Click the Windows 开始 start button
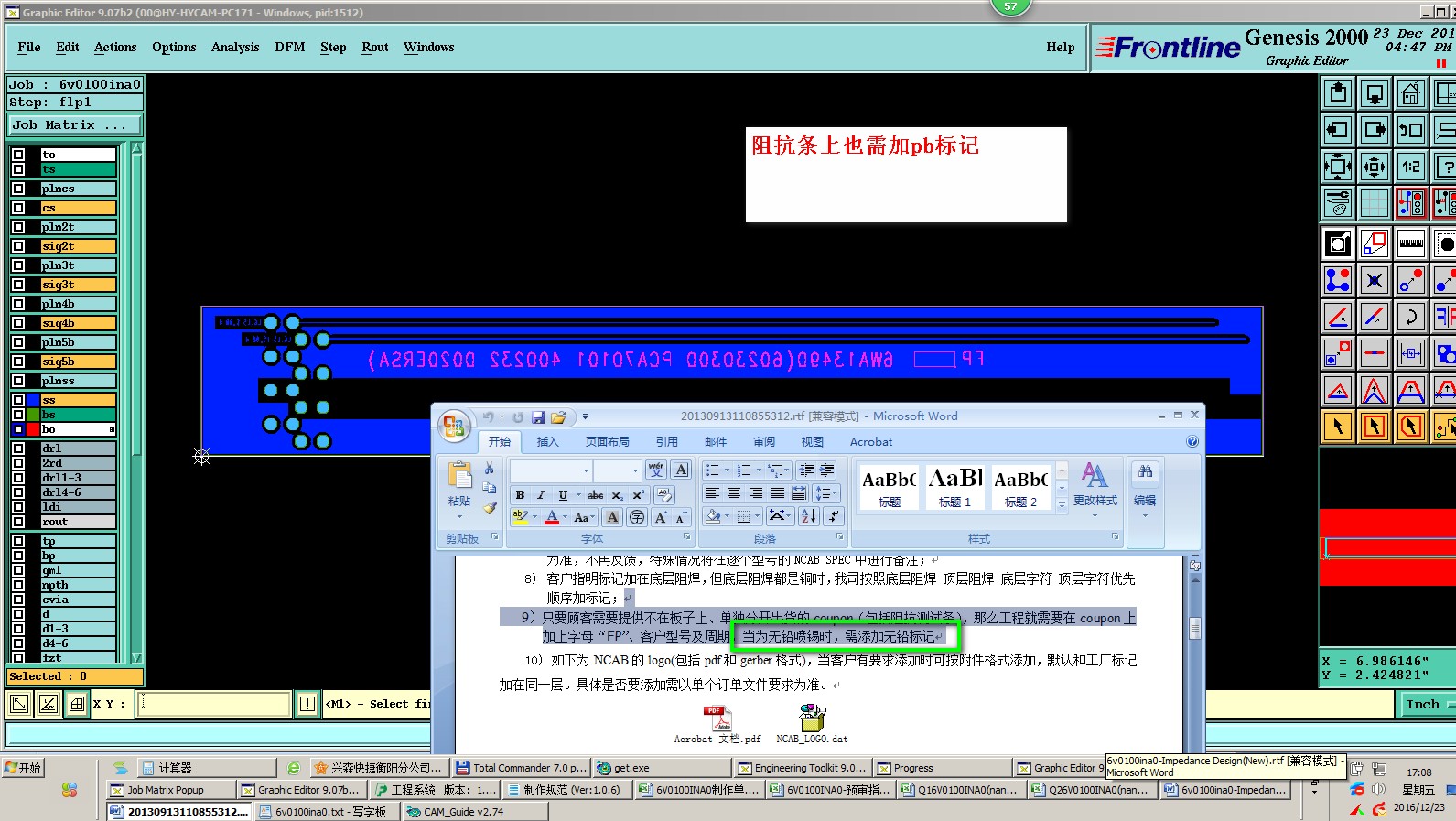Image resolution: width=1456 pixels, height=821 pixels. coord(23,767)
